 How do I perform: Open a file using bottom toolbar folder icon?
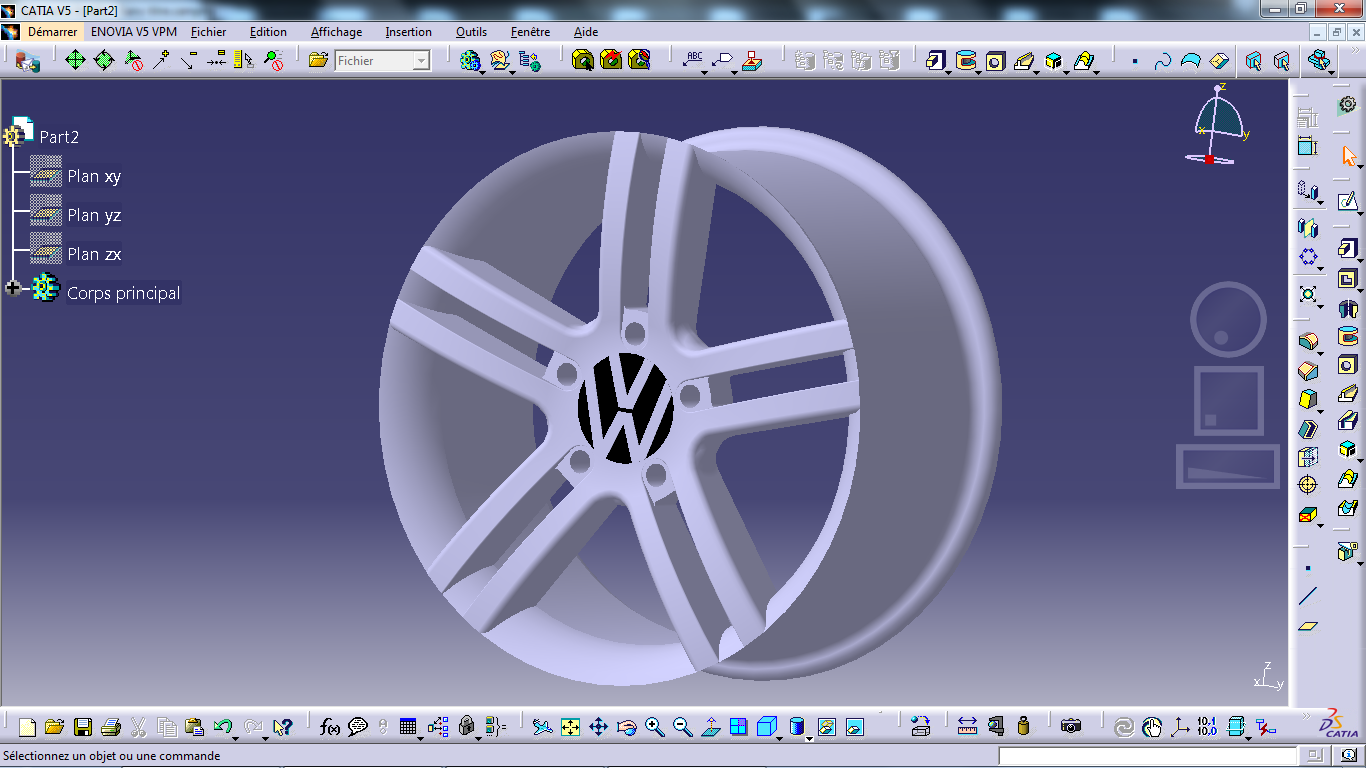coord(54,727)
